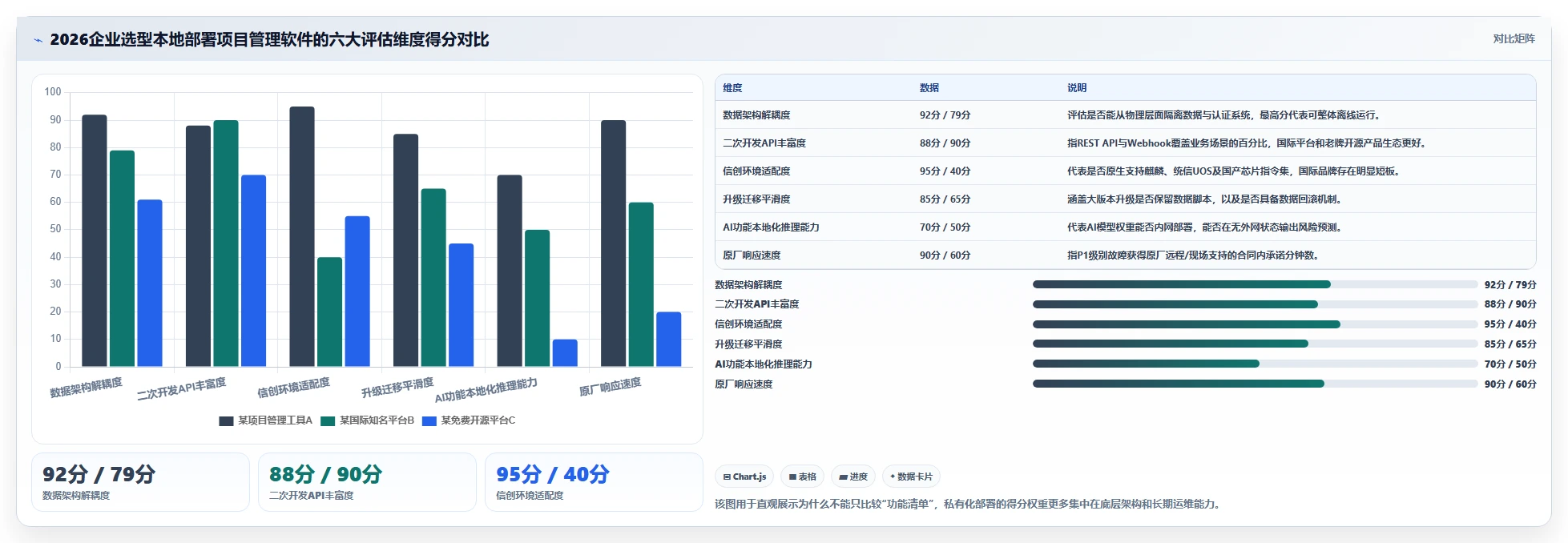The image size is (1568, 543).
Task: Select the 信创环境适配度 table row name
Action: [756, 171]
